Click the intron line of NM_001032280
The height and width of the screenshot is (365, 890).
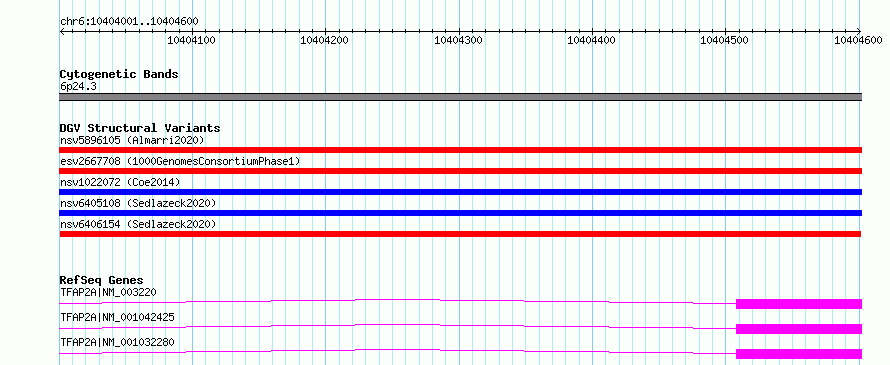pyautogui.click(x=397, y=349)
